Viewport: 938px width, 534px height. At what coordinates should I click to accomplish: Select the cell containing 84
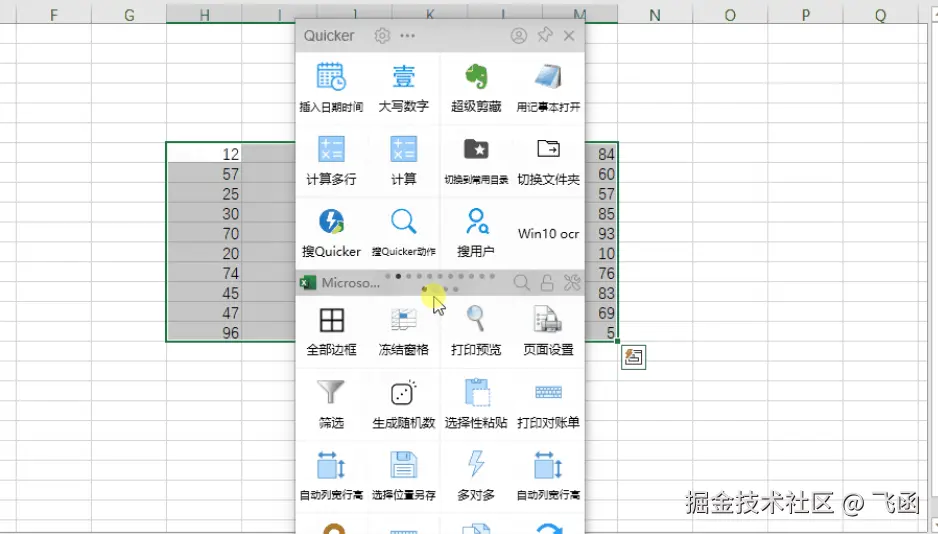(601, 154)
